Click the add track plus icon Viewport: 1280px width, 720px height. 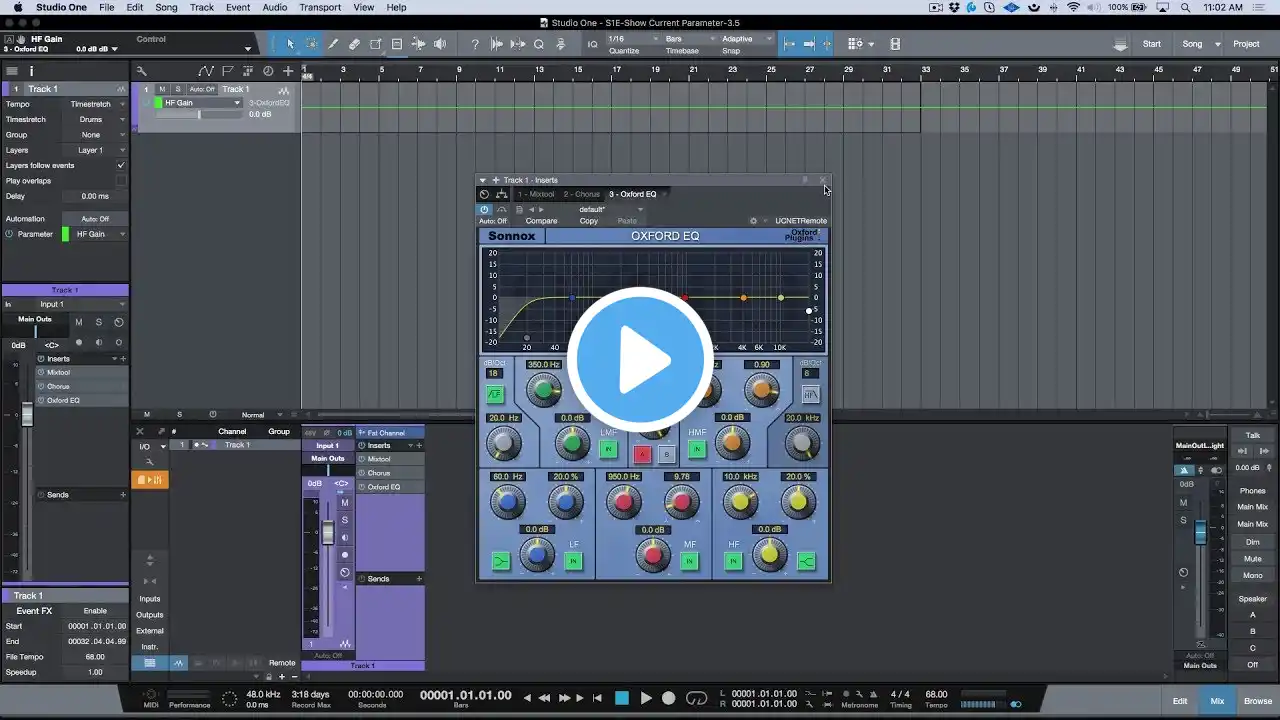pos(288,71)
